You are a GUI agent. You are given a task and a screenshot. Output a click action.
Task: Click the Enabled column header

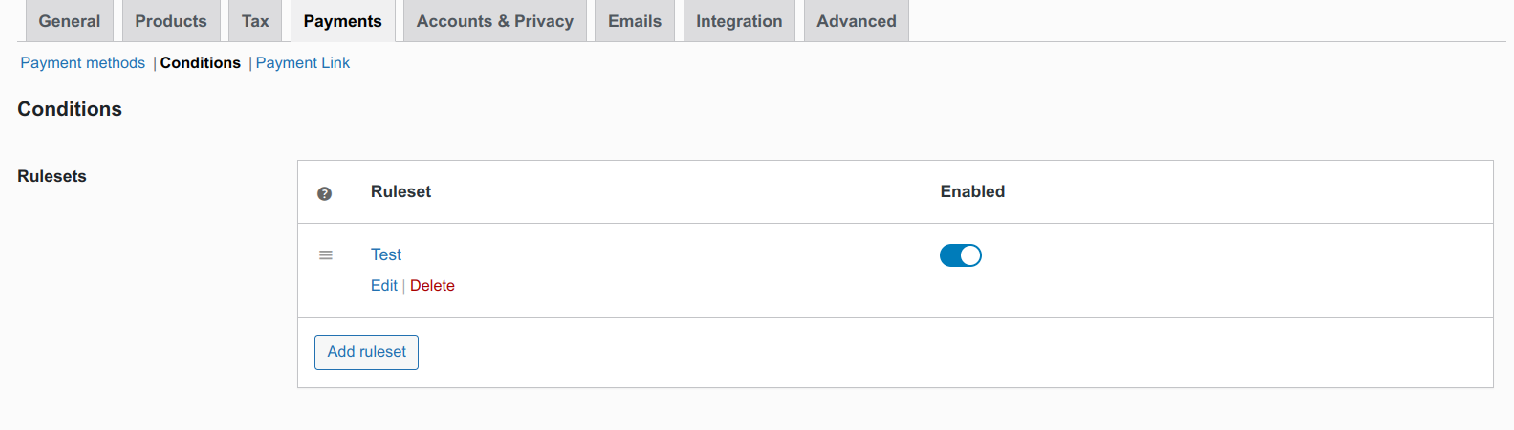coord(972,192)
